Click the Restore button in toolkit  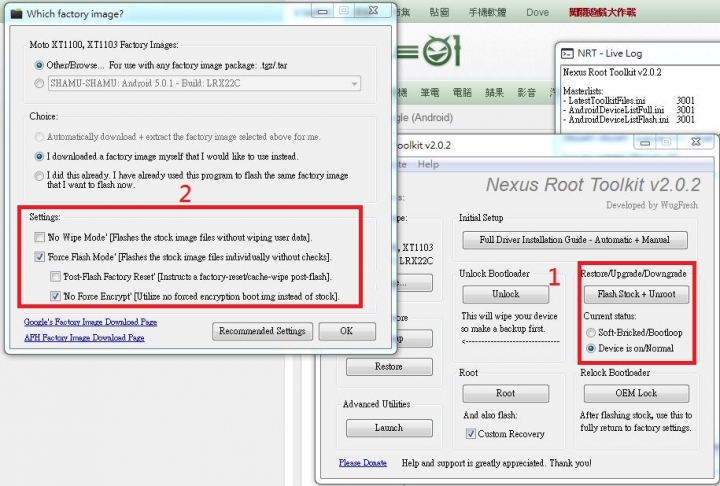pyautogui.click(x=389, y=367)
